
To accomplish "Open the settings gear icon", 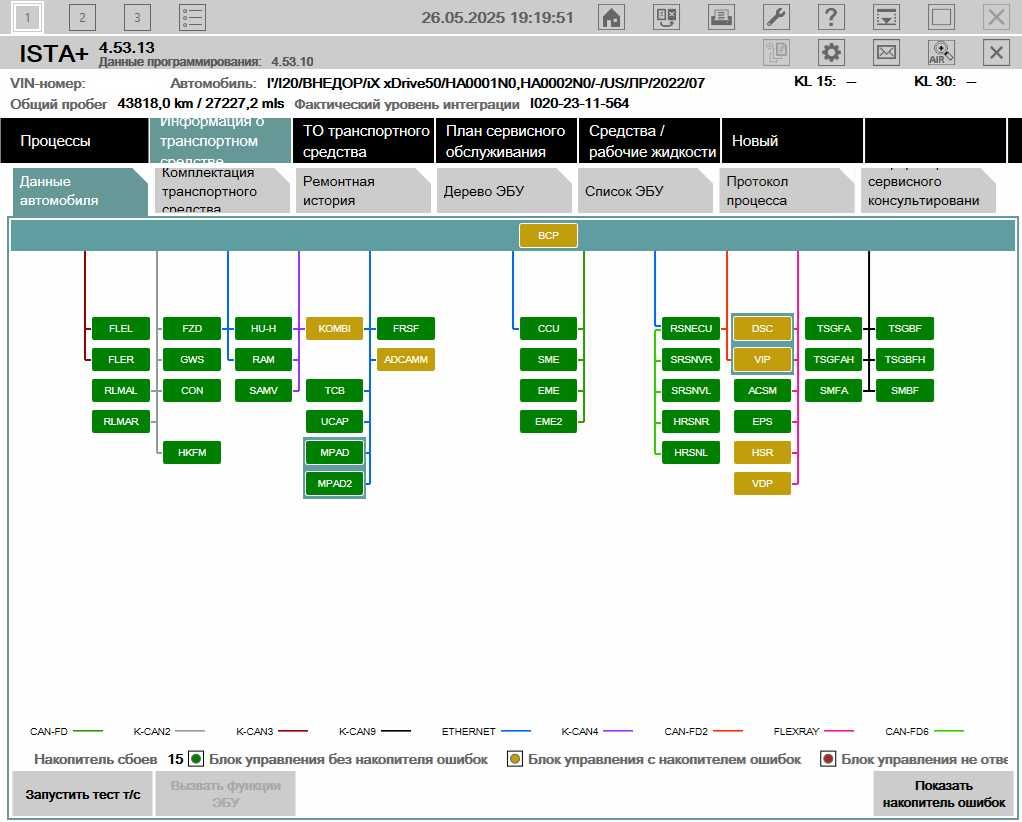I will pos(831,52).
